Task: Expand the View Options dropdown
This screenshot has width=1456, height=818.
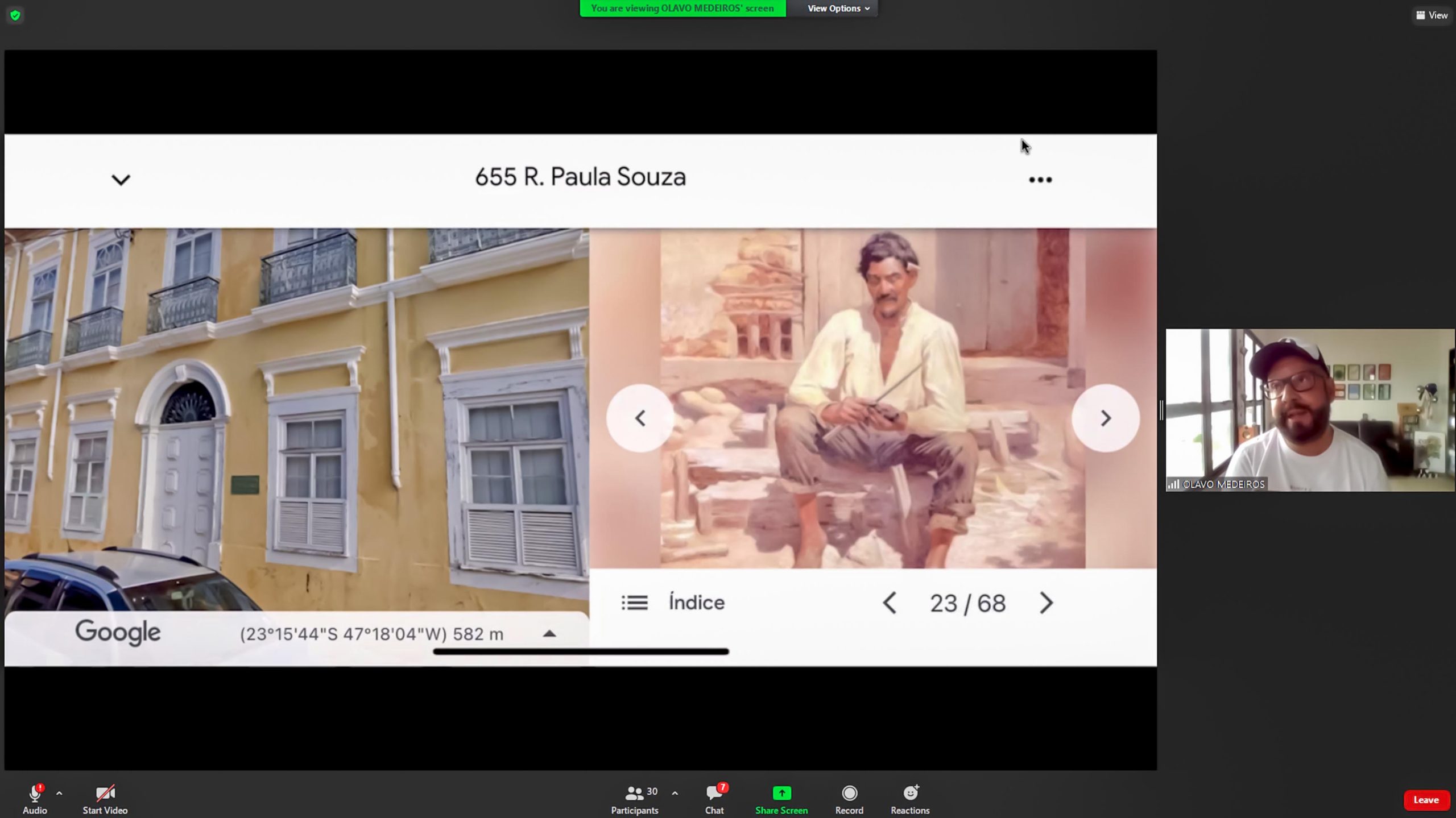Action: pos(838,9)
